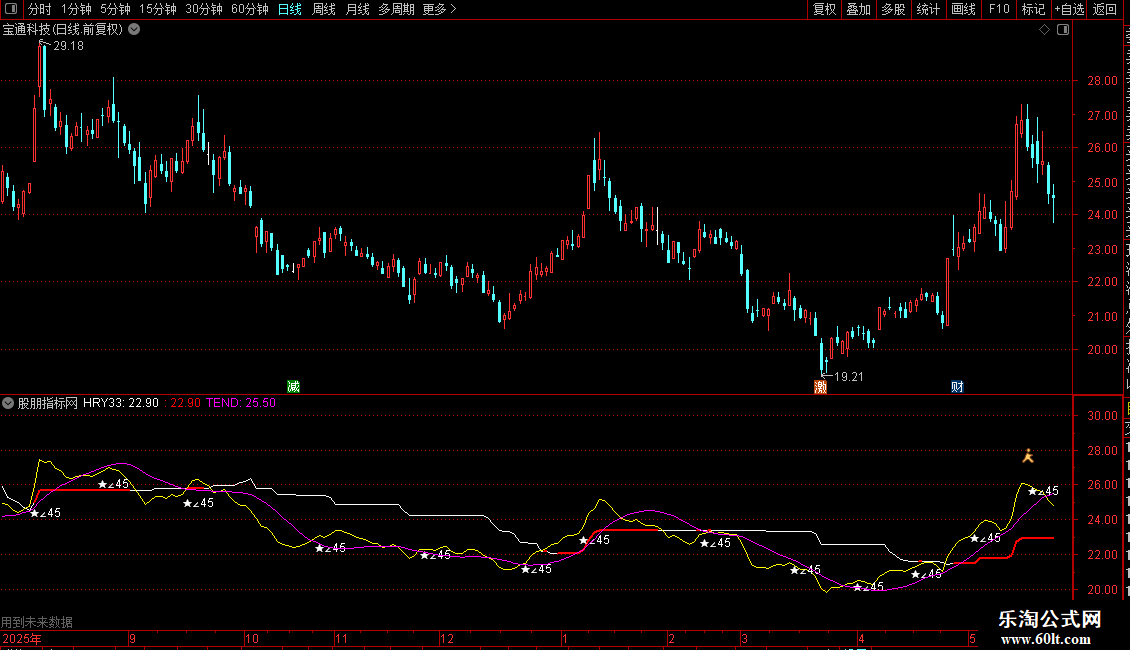Click the 28.00 main chart price scale

point(1103,81)
